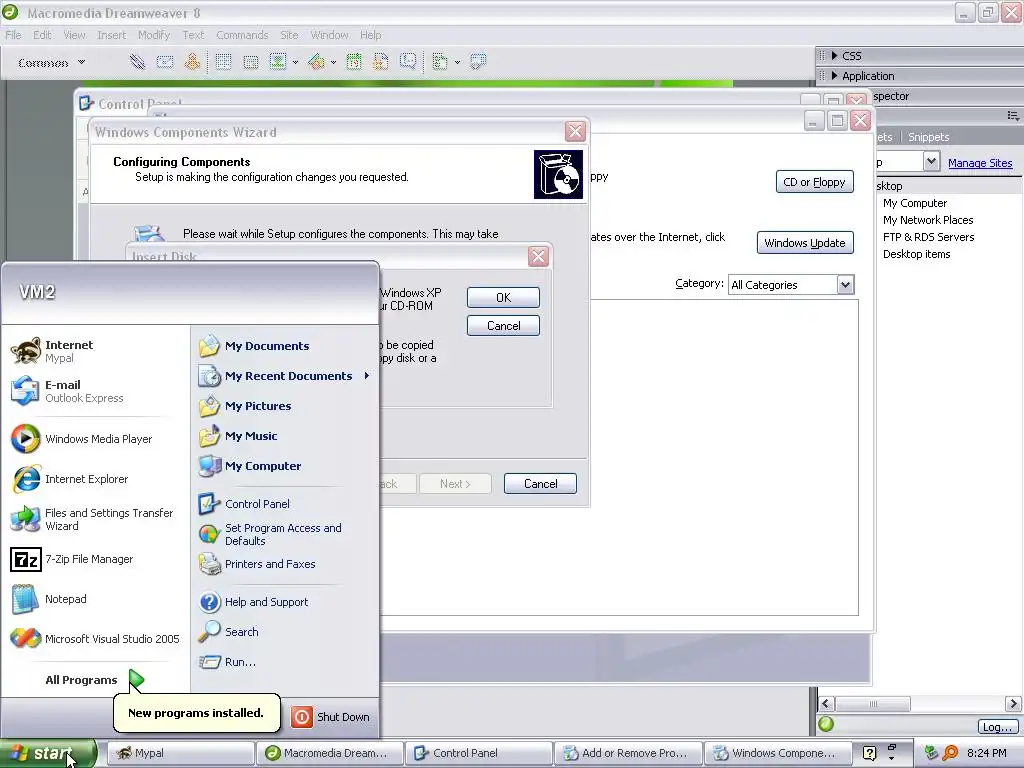Image resolution: width=1024 pixels, height=768 pixels.
Task: Open the Insert menu in Dreamweaver
Action: (112, 35)
